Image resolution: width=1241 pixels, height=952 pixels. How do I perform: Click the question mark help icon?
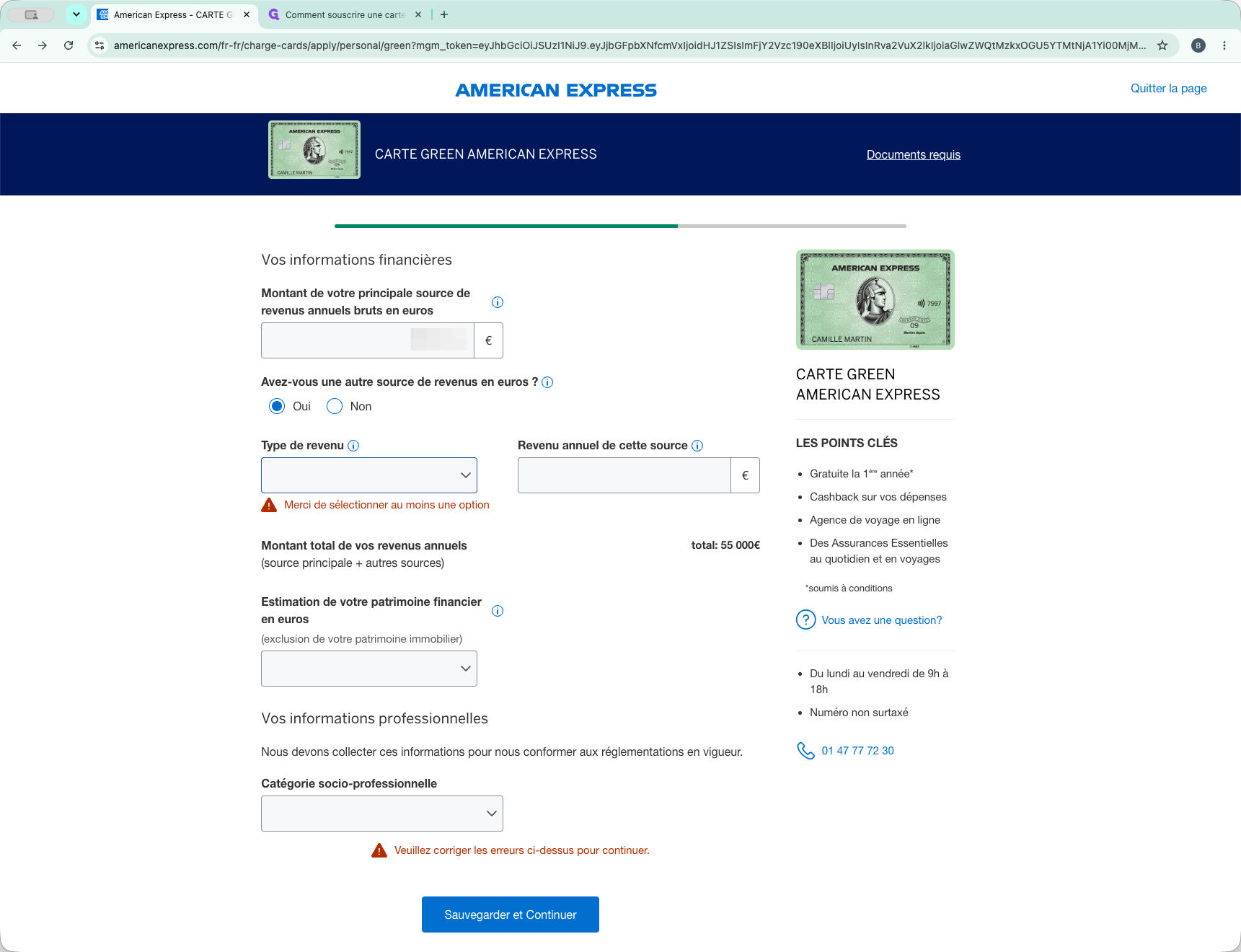(805, 620)
